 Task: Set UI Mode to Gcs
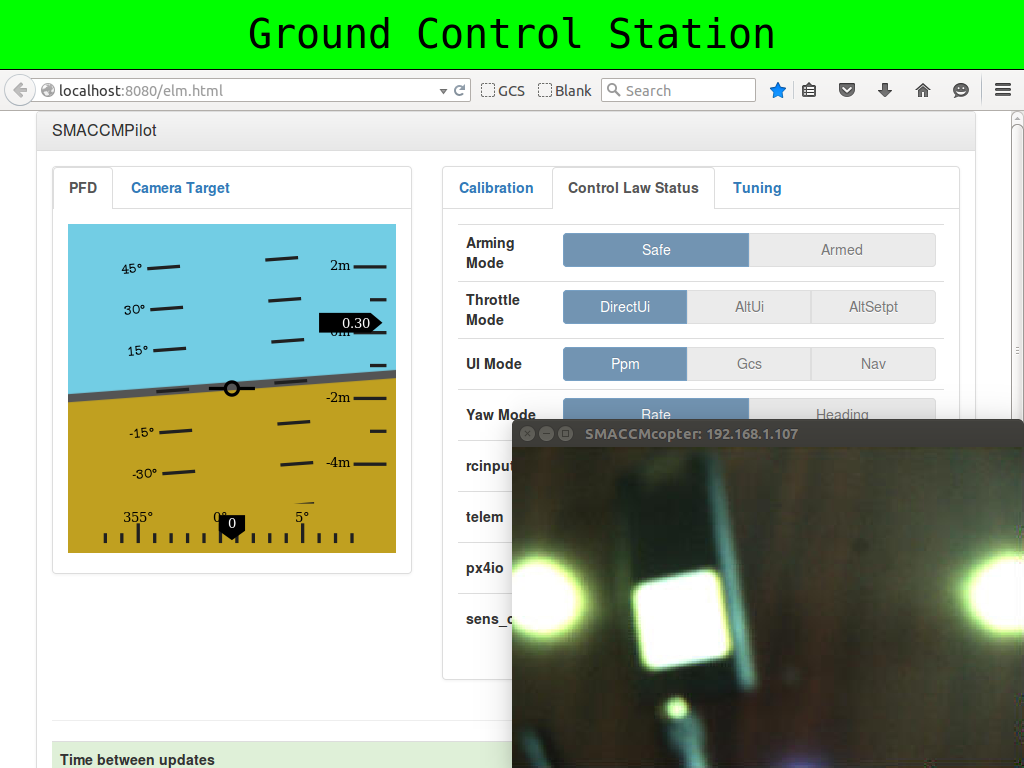point(749,364)
